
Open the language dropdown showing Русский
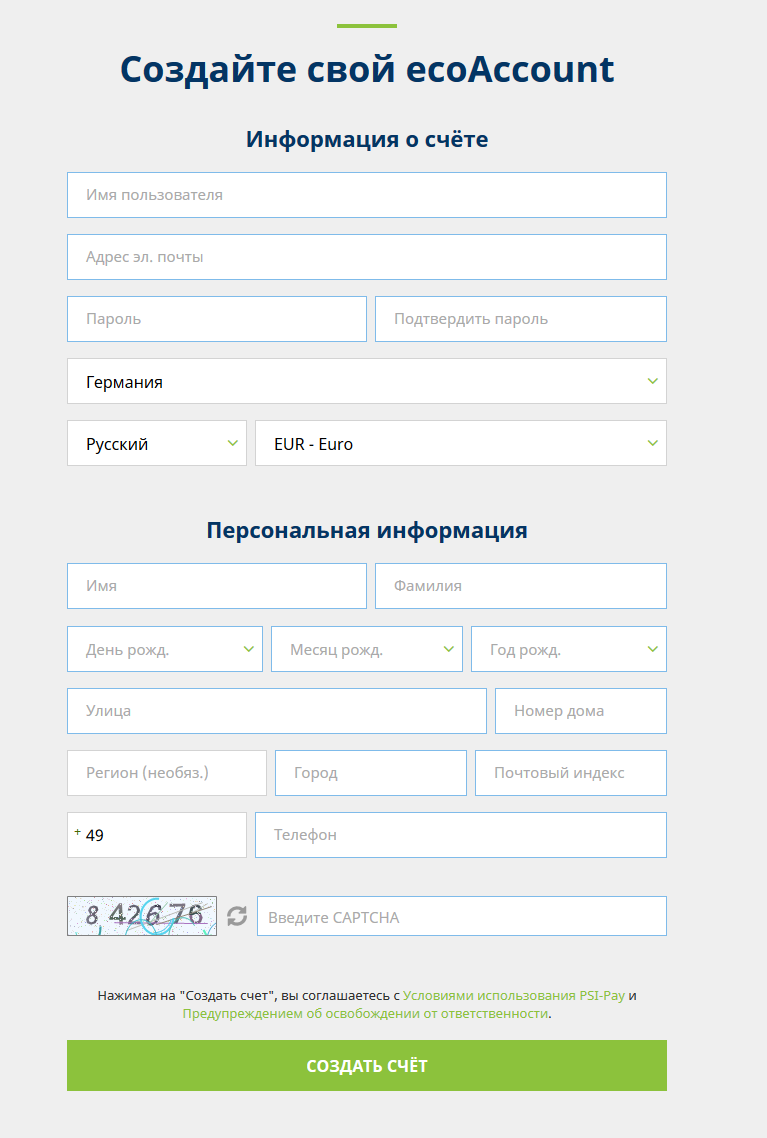[x=157, y=443]
